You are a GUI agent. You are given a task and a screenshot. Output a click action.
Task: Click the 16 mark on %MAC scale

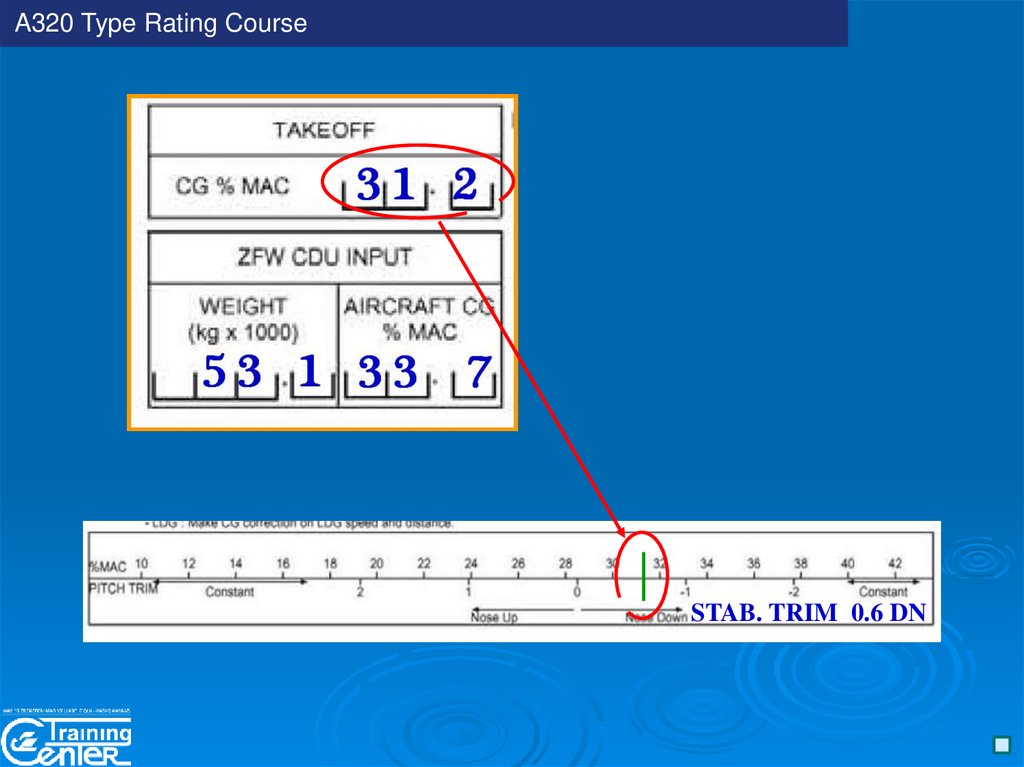coord(283,563)
